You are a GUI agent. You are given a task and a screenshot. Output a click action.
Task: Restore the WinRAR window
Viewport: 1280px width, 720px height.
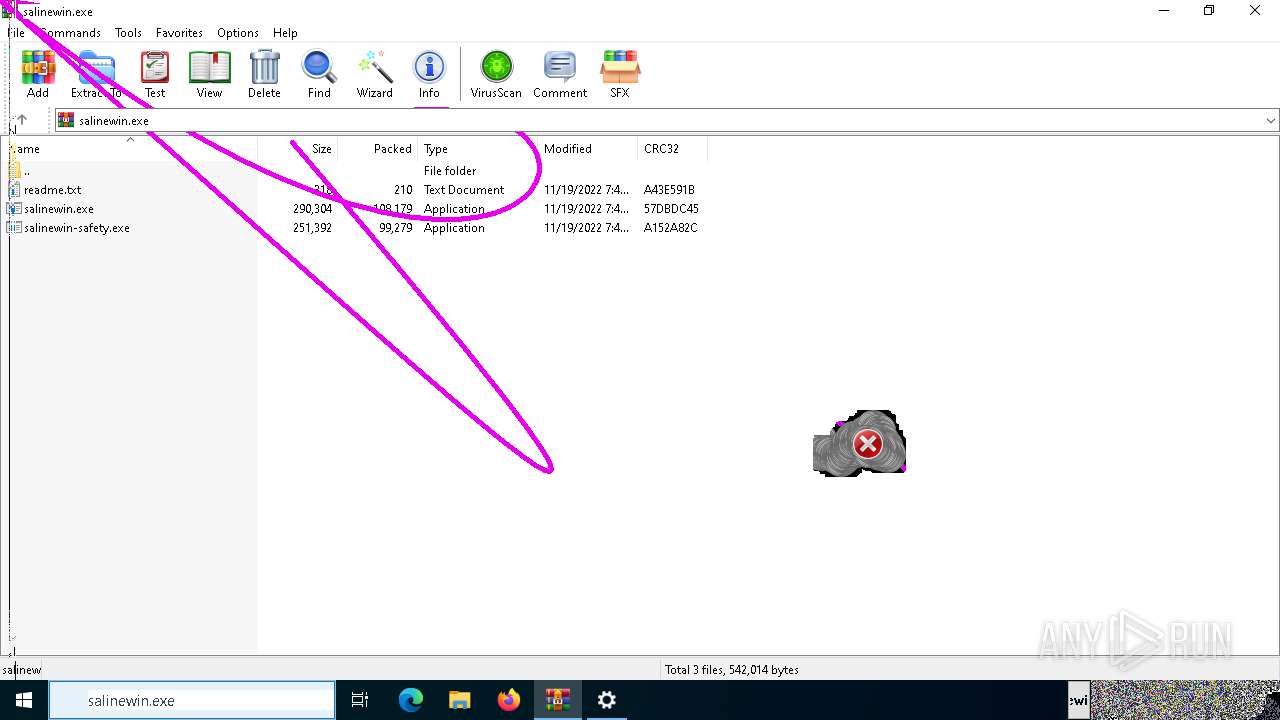click(1209, 11)
